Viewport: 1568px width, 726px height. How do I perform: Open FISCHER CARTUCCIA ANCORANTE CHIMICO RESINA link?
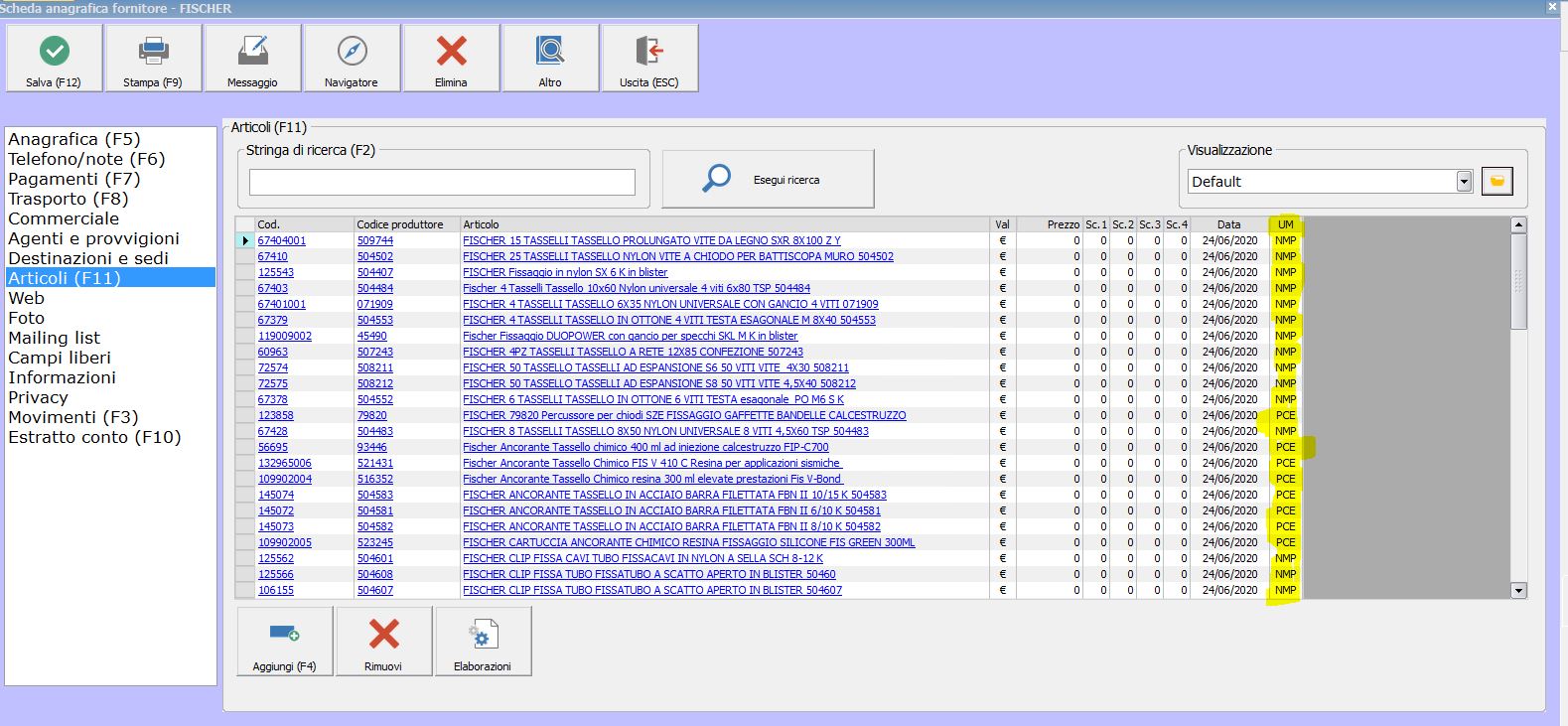pyautogui.click(x=689, y=542)
